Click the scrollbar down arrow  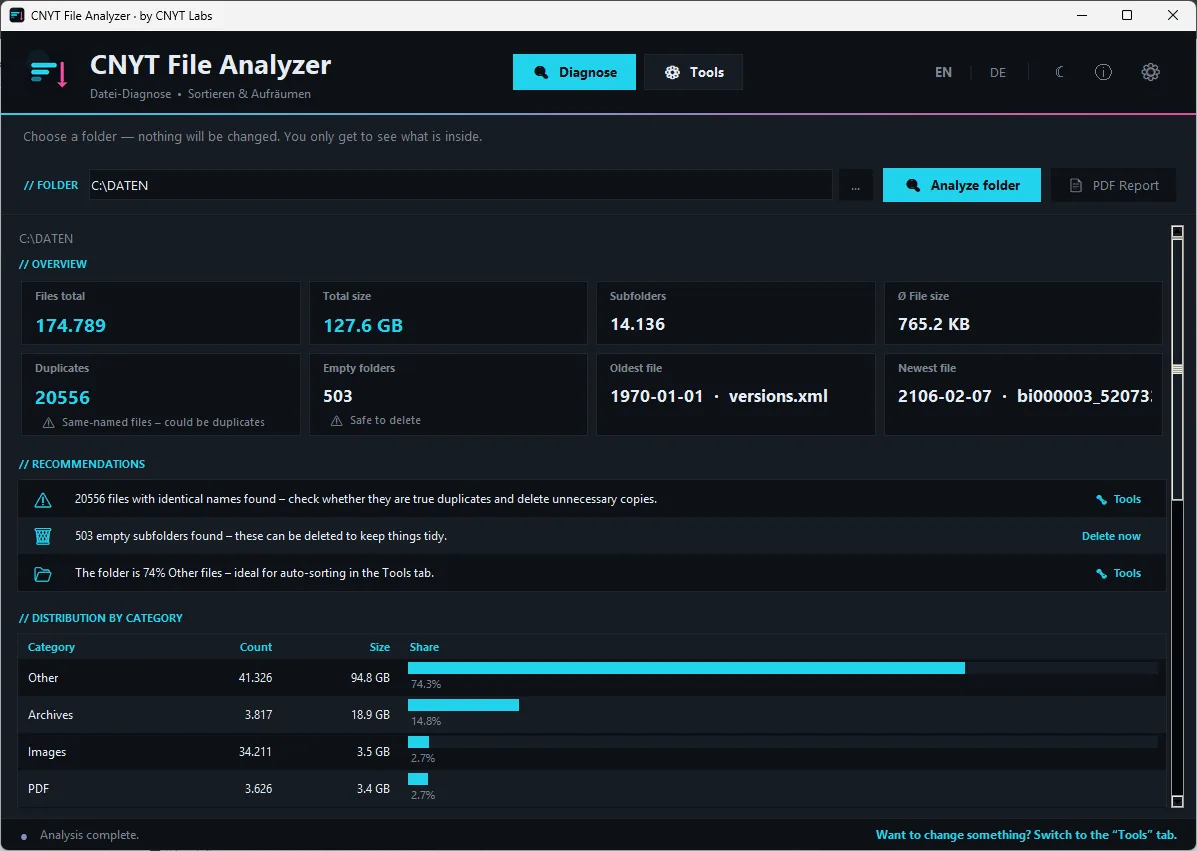(x=1177, y=801)
